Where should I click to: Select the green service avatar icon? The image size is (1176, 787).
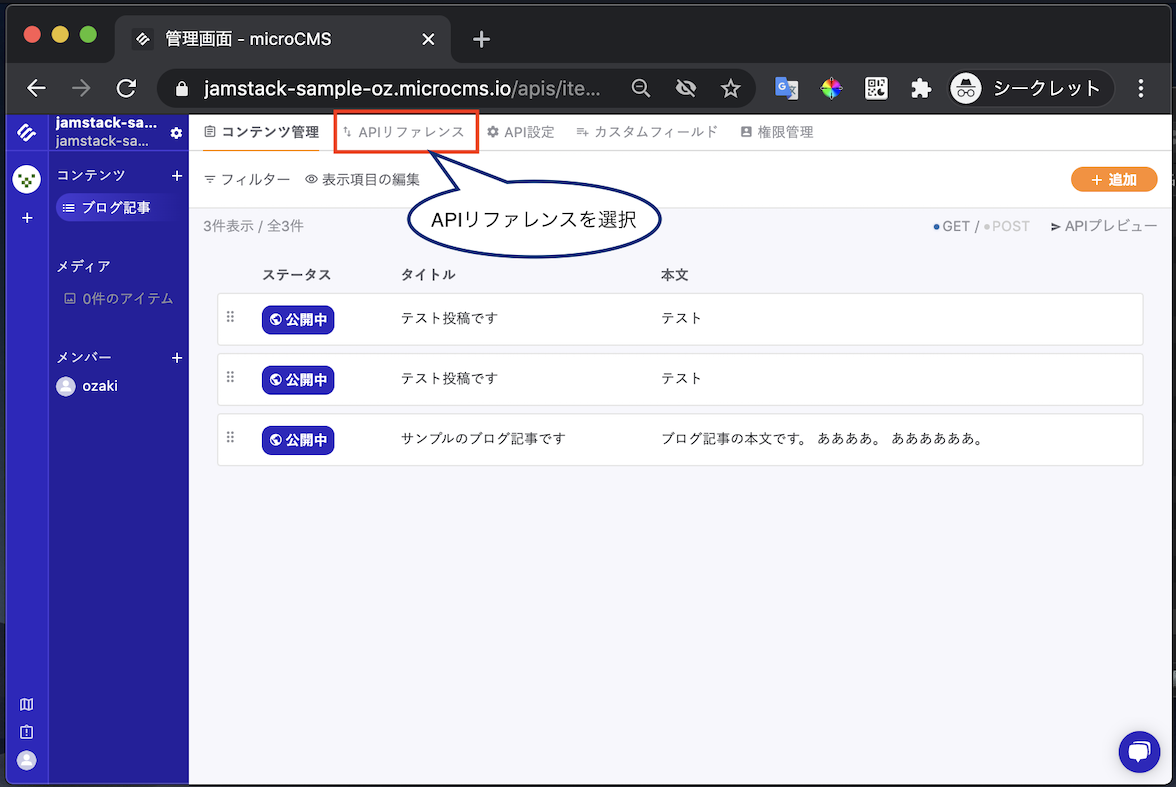pos(26,179)
